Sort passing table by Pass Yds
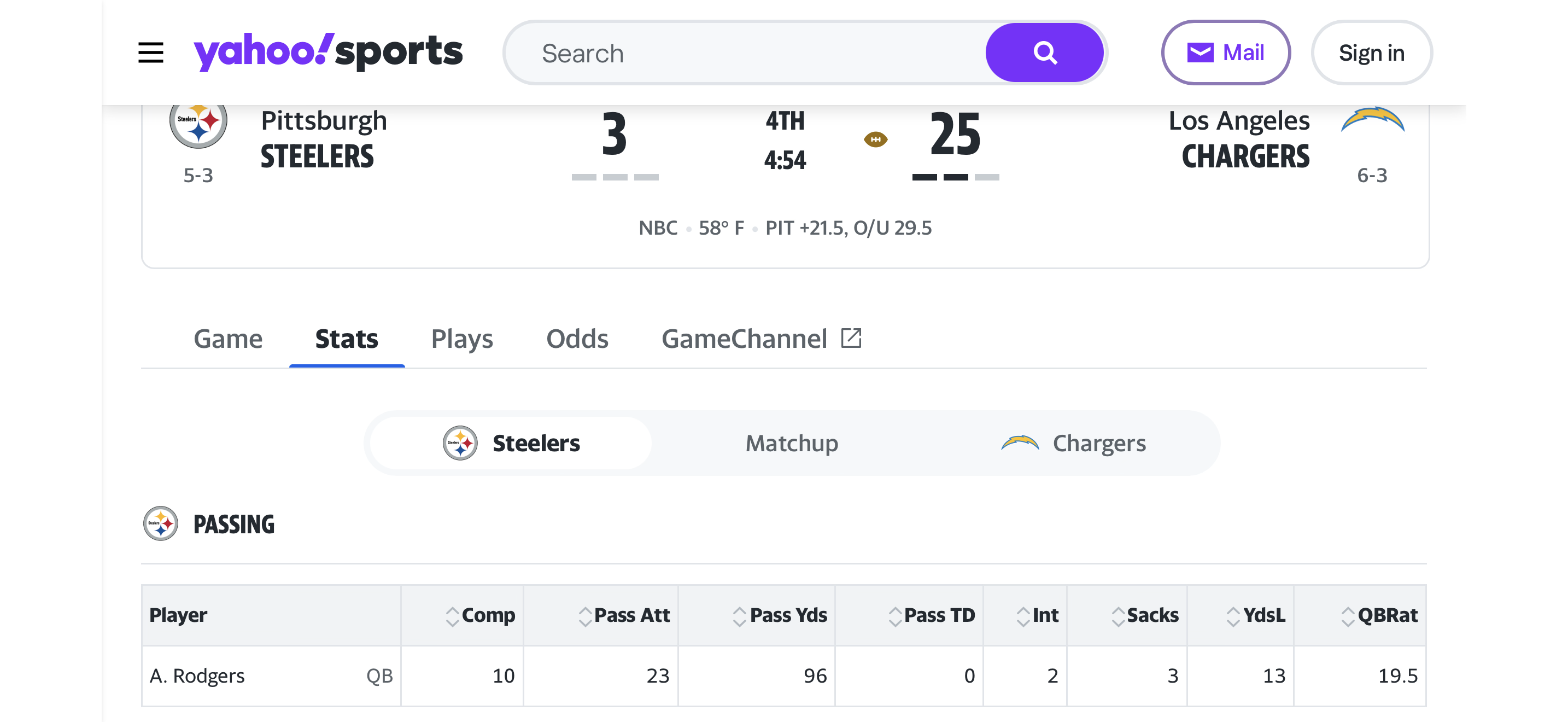The width and height of the screenshot is (1568, 722). [780, 615]
